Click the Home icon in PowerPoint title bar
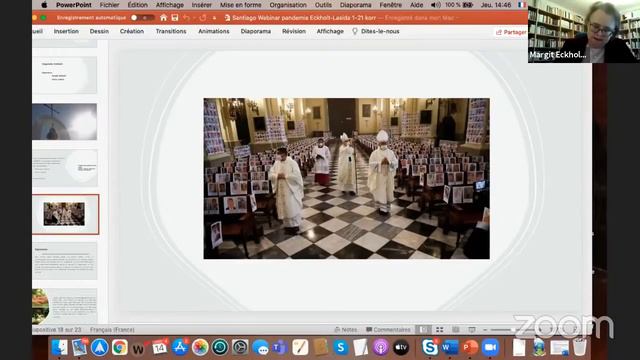The height and width of the screenshot is (360, 640). (x=163, y=18)
